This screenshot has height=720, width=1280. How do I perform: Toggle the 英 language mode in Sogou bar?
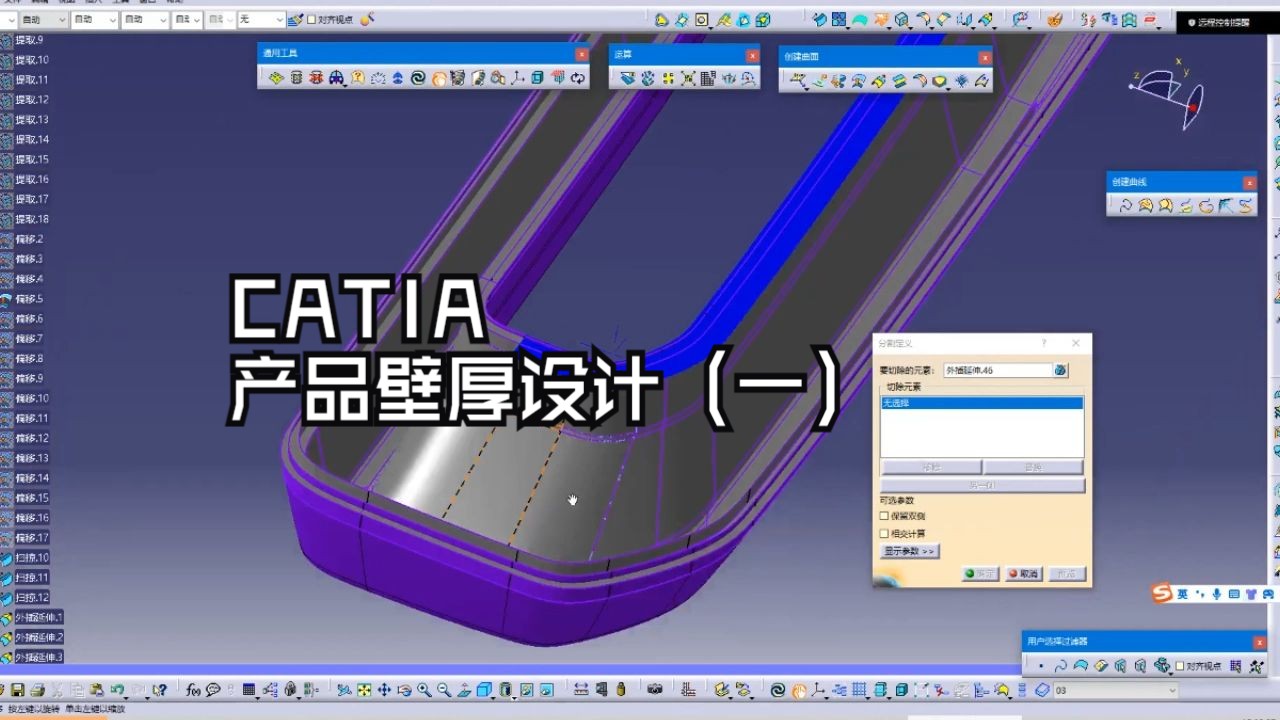[x=1183, y=594]
